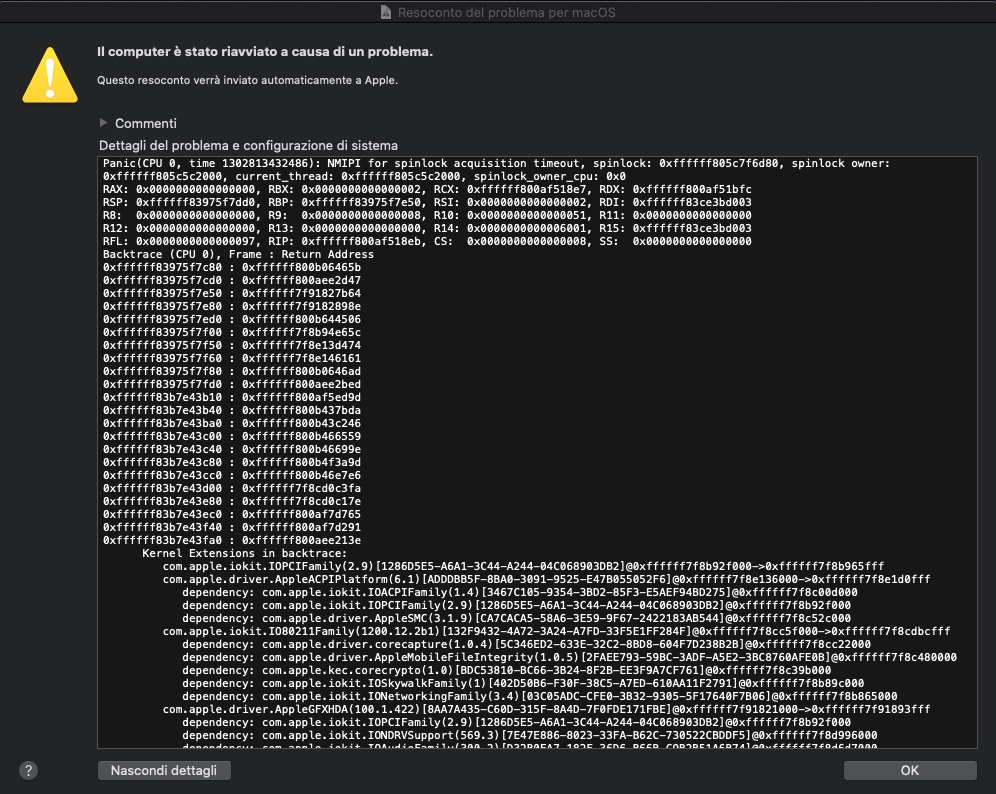Click backtrace row 0xffffff83975f7ed0
The width and height of the screenshot is (996, 794).
[x=232, y=320]
